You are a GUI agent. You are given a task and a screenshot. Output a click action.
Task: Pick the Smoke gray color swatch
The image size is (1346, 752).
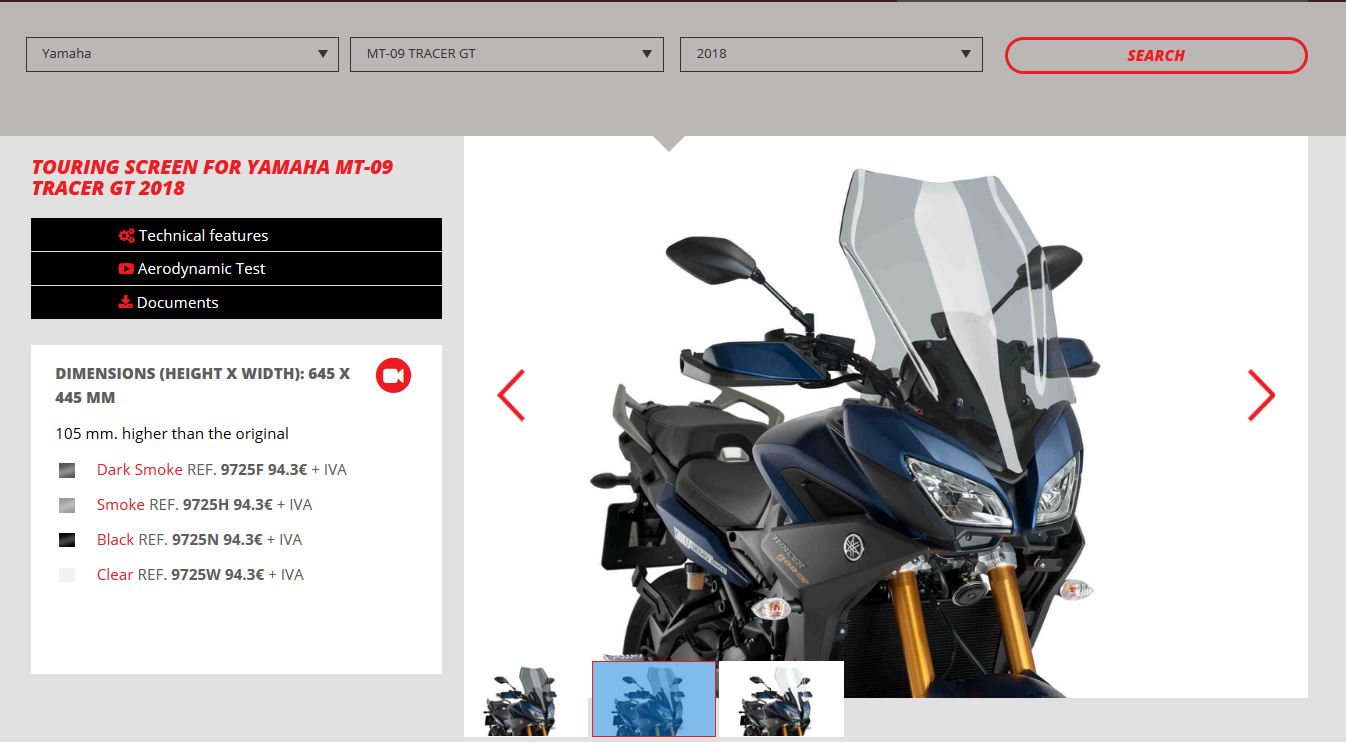coord(67,505)
